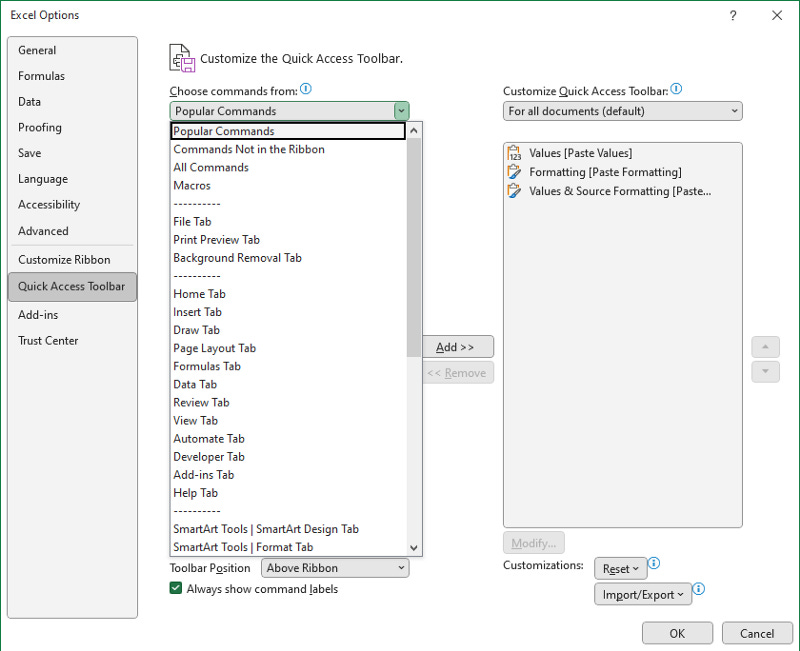Screen dimensions: 800x651
Task: Open the Accessibility options category
Action: coord(72,205)
